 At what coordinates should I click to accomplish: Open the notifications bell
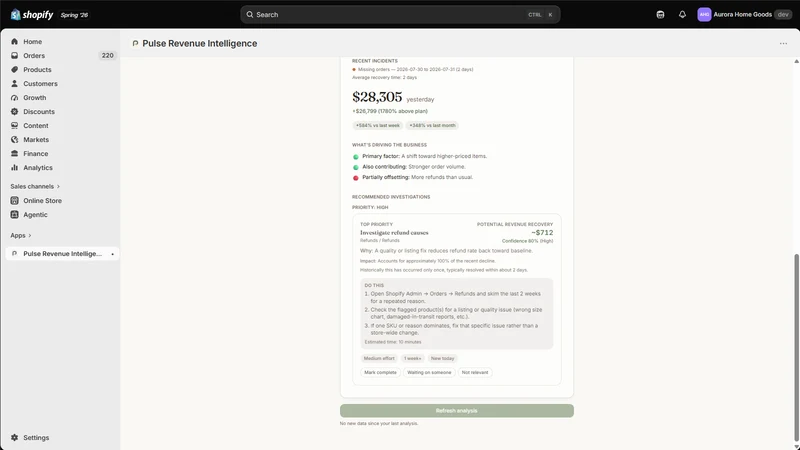[682, 14]
